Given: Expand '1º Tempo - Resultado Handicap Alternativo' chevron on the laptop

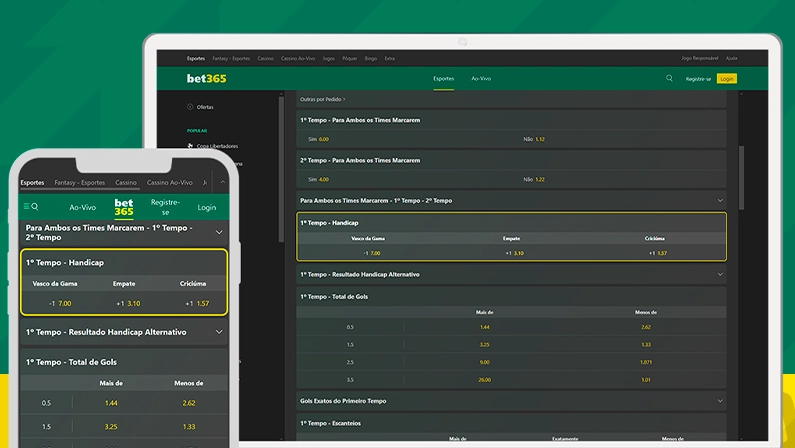Looking at the screenshot, I should (x=720, y=275).
